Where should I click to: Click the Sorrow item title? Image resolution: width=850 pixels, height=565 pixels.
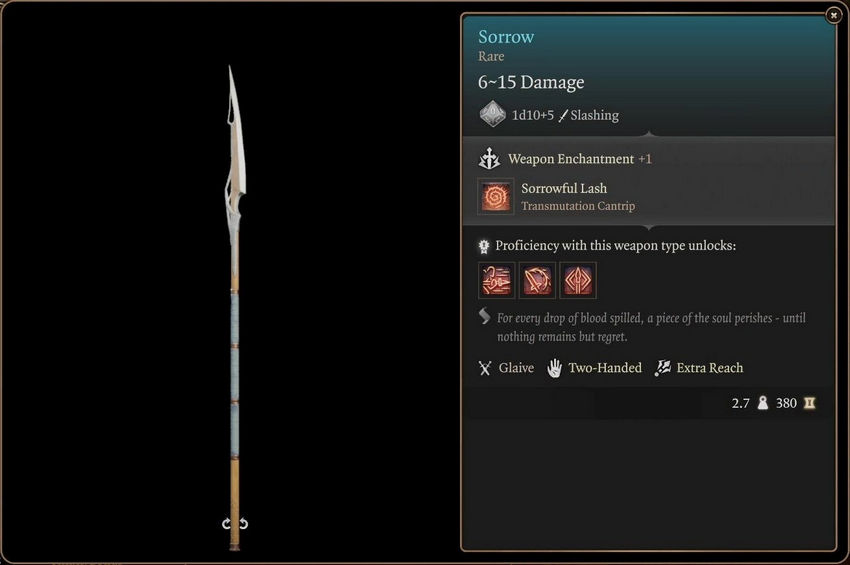pos(506,36)
